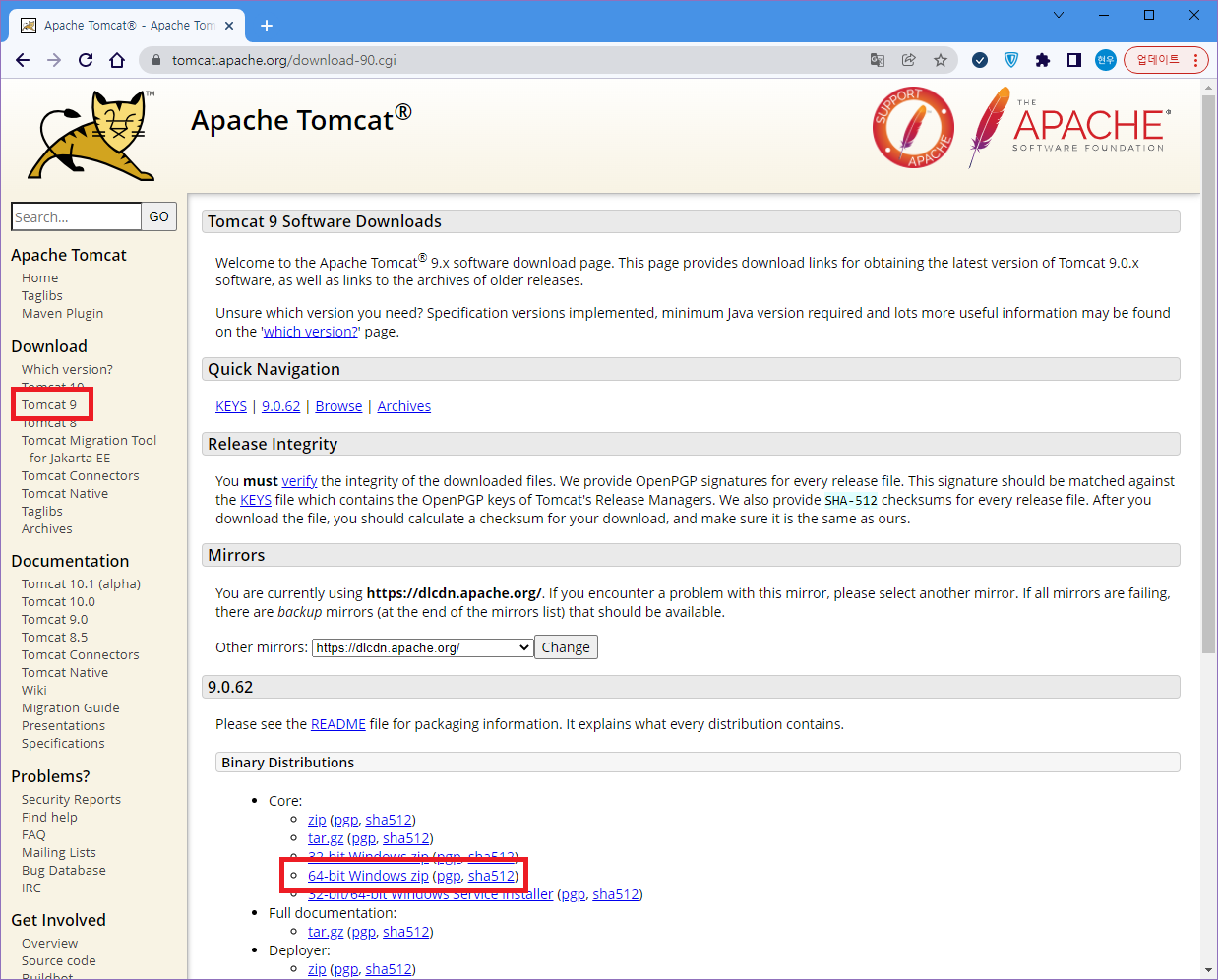Open sha512 for Windows Service Installer

[x=616, y=894]
